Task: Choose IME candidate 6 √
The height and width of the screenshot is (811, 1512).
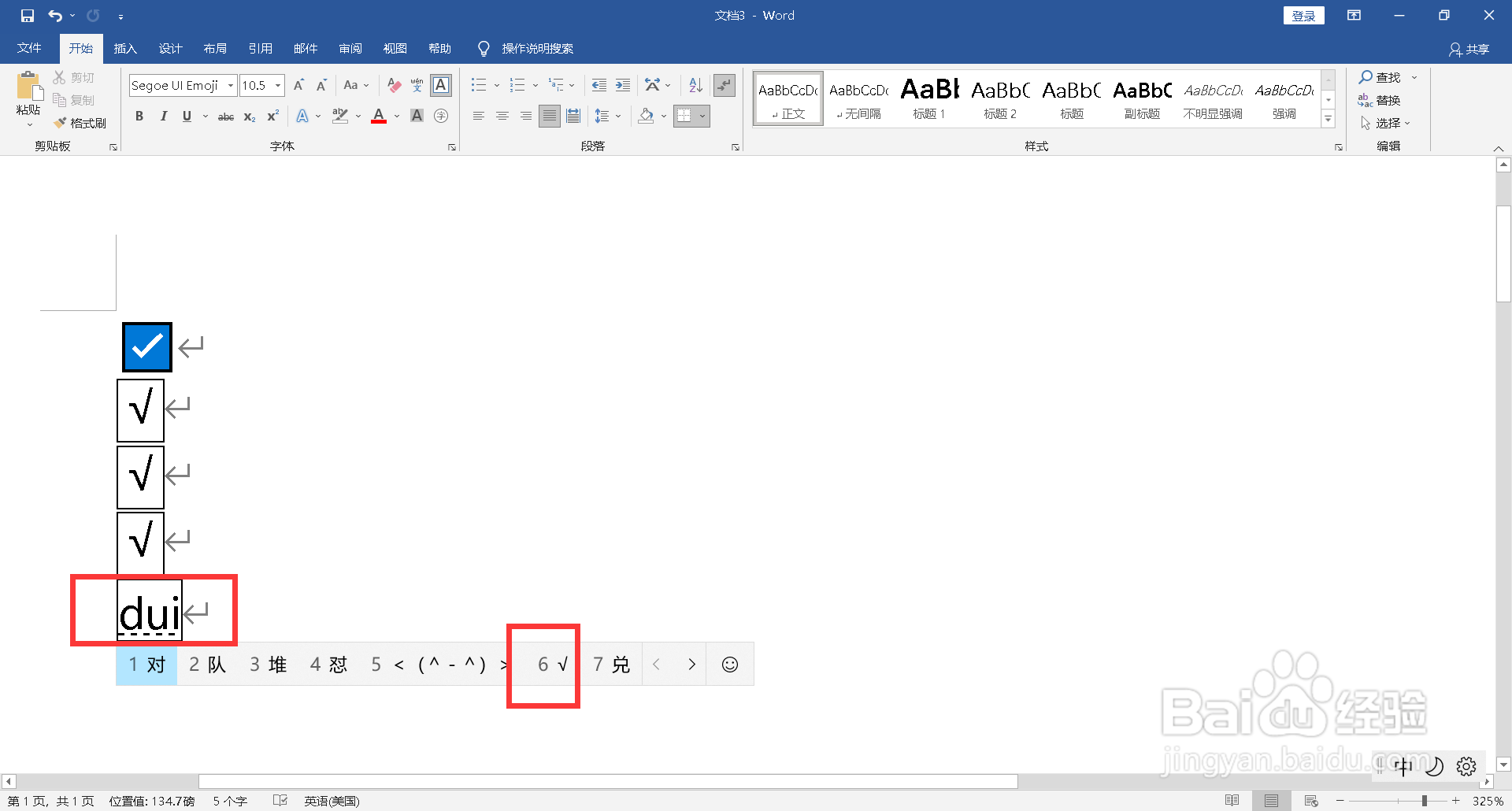Action: pos(552,665)
